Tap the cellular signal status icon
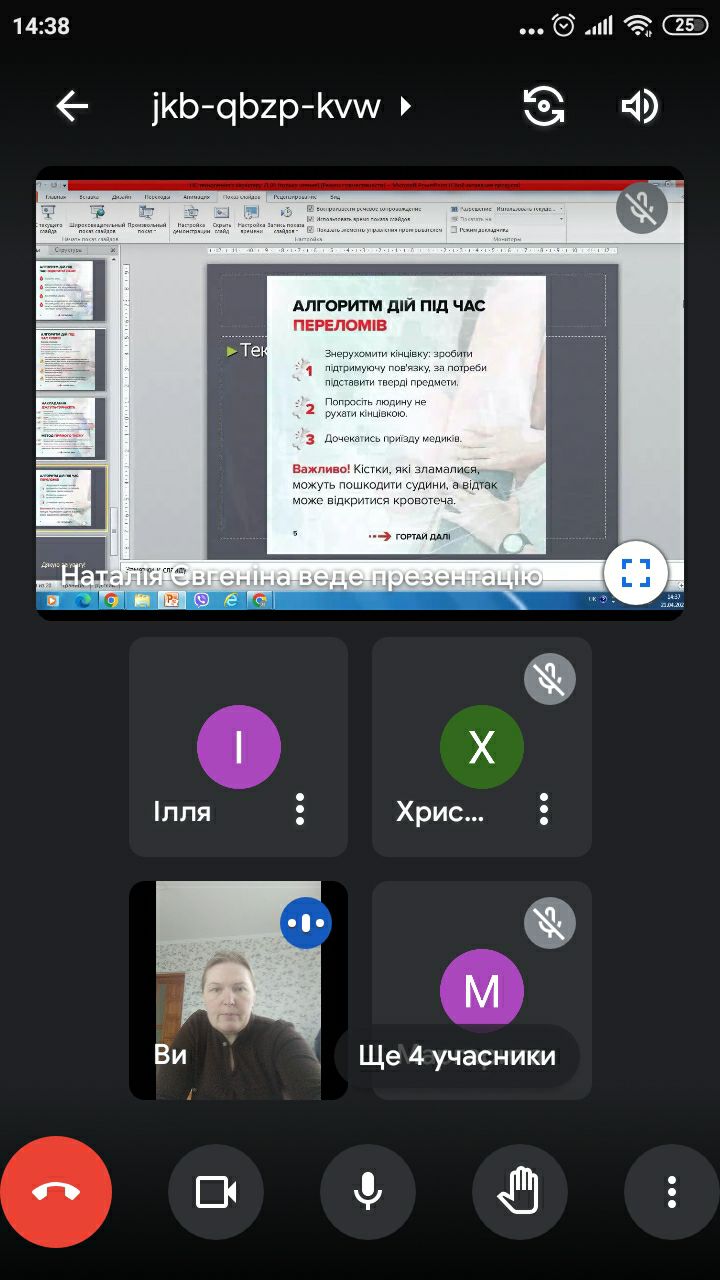720x1280 pixels. [x=599, y=26]
